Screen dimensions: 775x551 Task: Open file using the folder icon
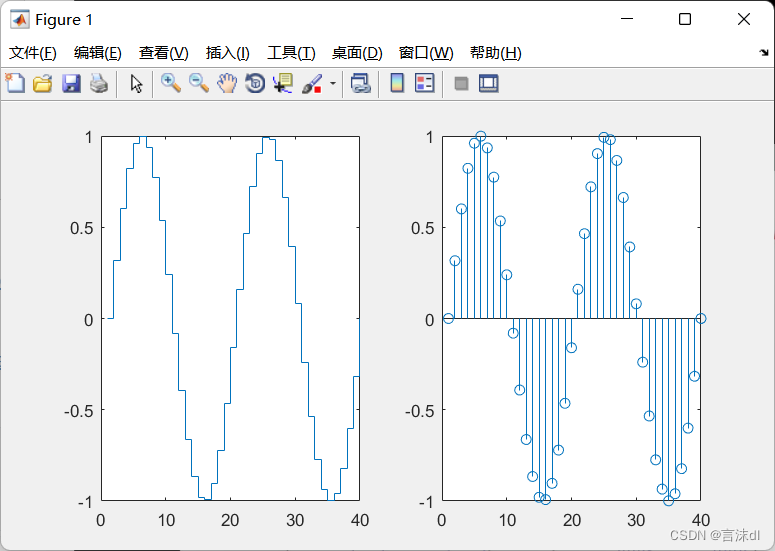[42, 84]
